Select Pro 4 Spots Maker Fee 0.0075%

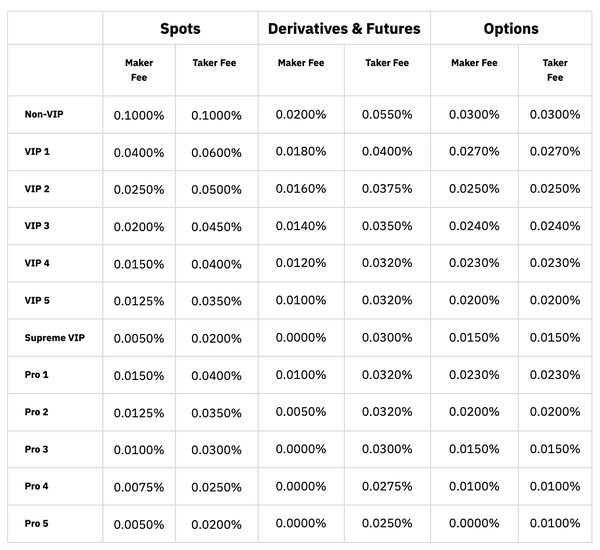139,487
